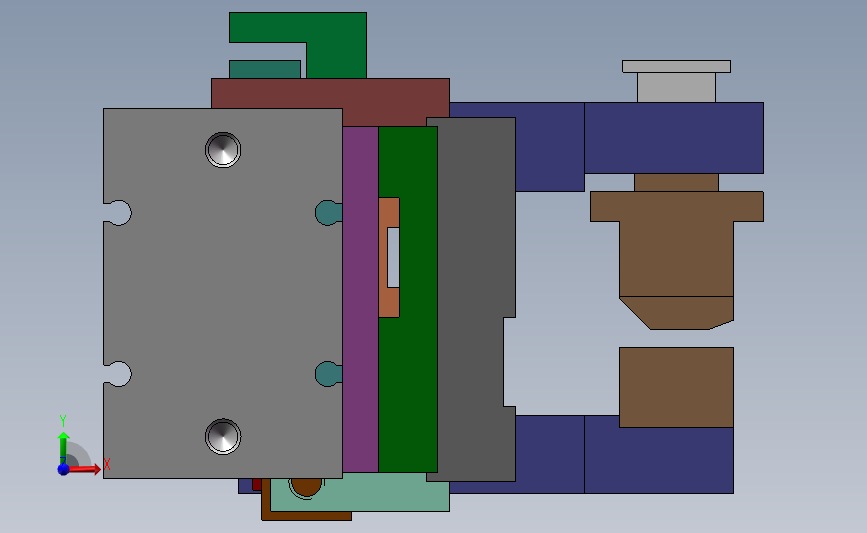Click the red X axis arrow of the triad
867x533 pixels.
pyautogui.click(x=83, y=469)
